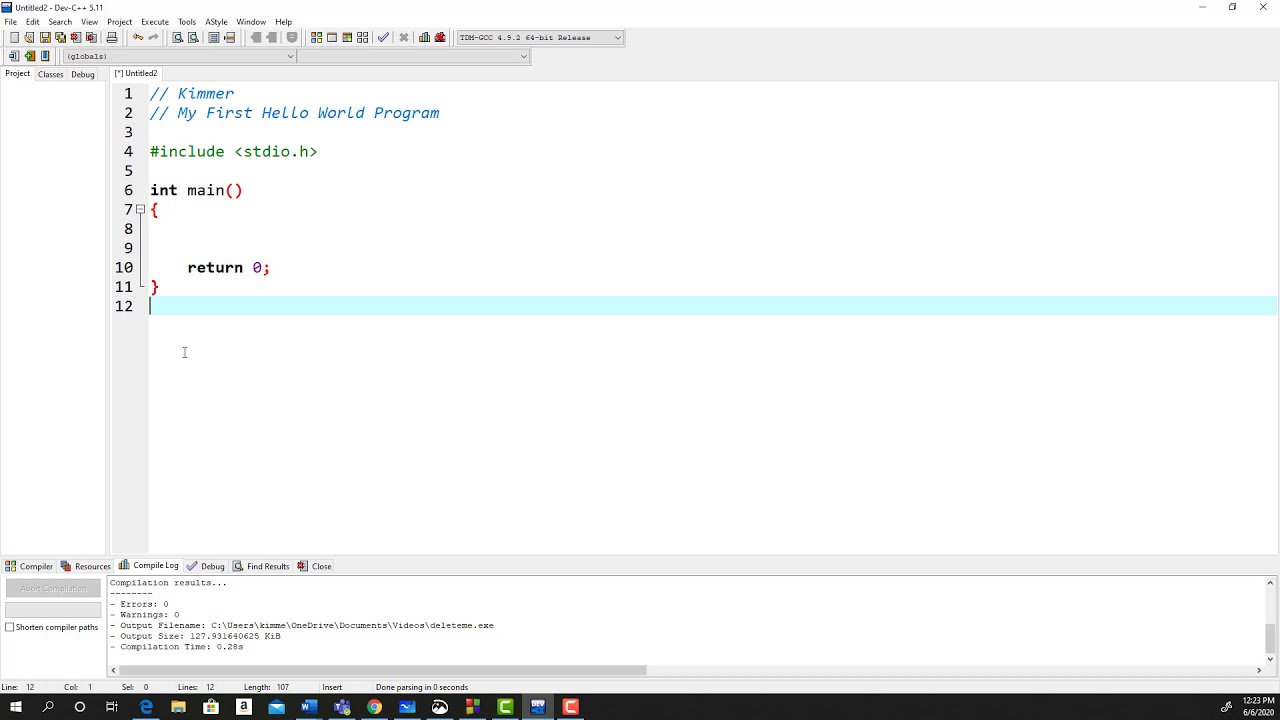This screenshot has width=1280, height=720.
Task: Open the (globals) scope dropdown
Action: click(x=180, y=56)
